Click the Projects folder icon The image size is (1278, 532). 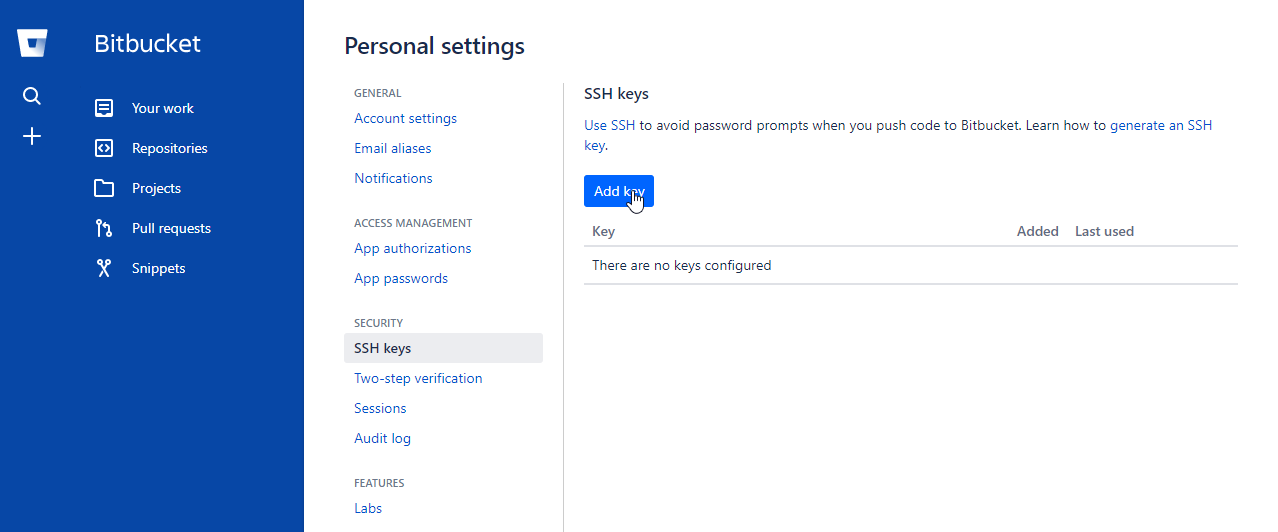click(104, 188)
